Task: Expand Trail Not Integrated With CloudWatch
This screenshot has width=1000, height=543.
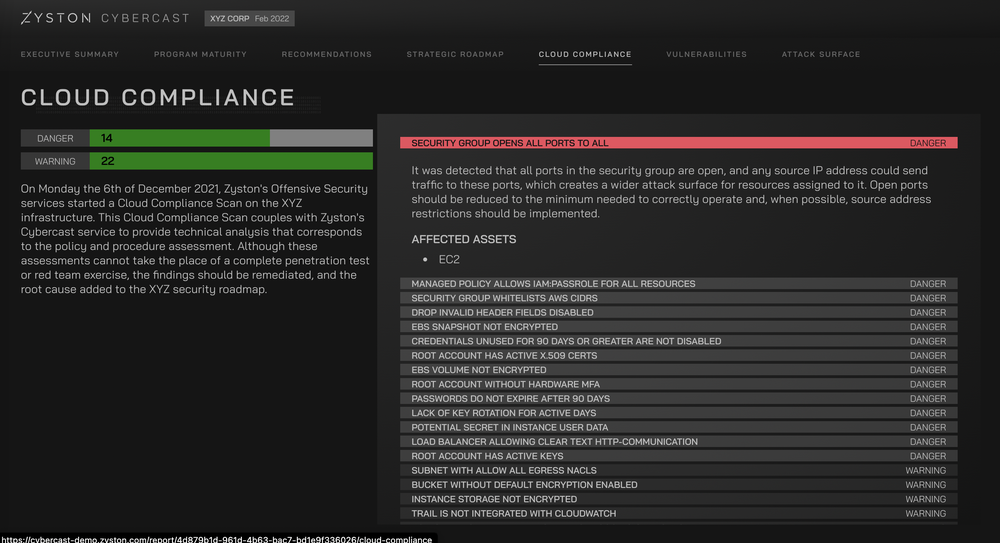Action: coord(679,513)
